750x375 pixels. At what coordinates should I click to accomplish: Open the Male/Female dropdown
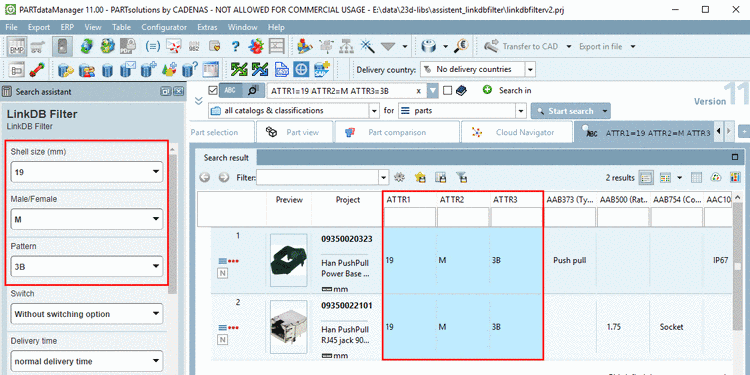click(87, 219)
